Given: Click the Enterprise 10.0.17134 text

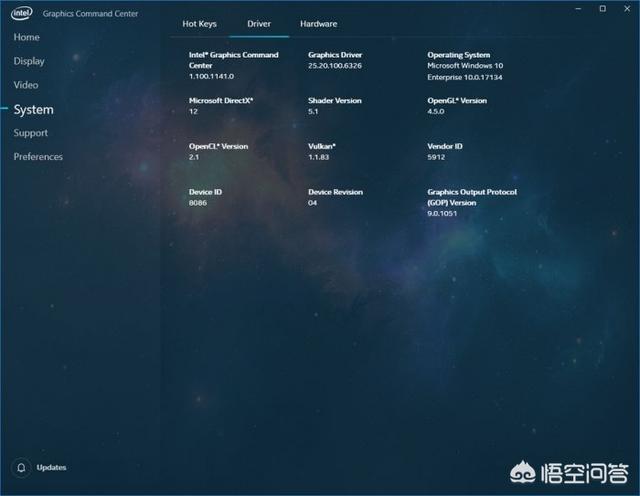Looking at the screenshot, I should (x=465, y=78).
